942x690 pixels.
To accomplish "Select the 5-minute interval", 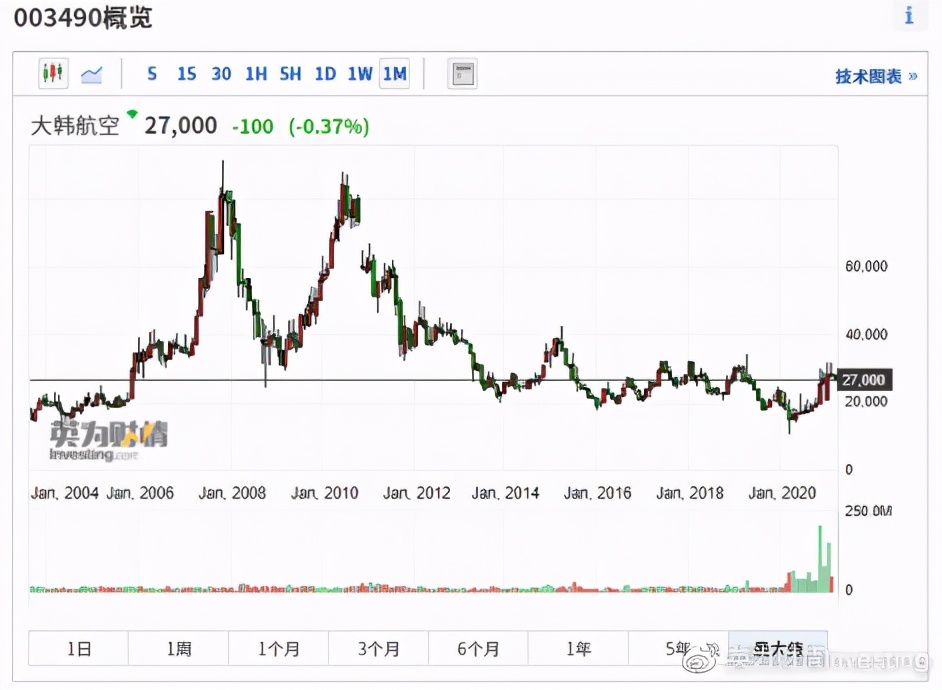I will [x=152, y=74].
